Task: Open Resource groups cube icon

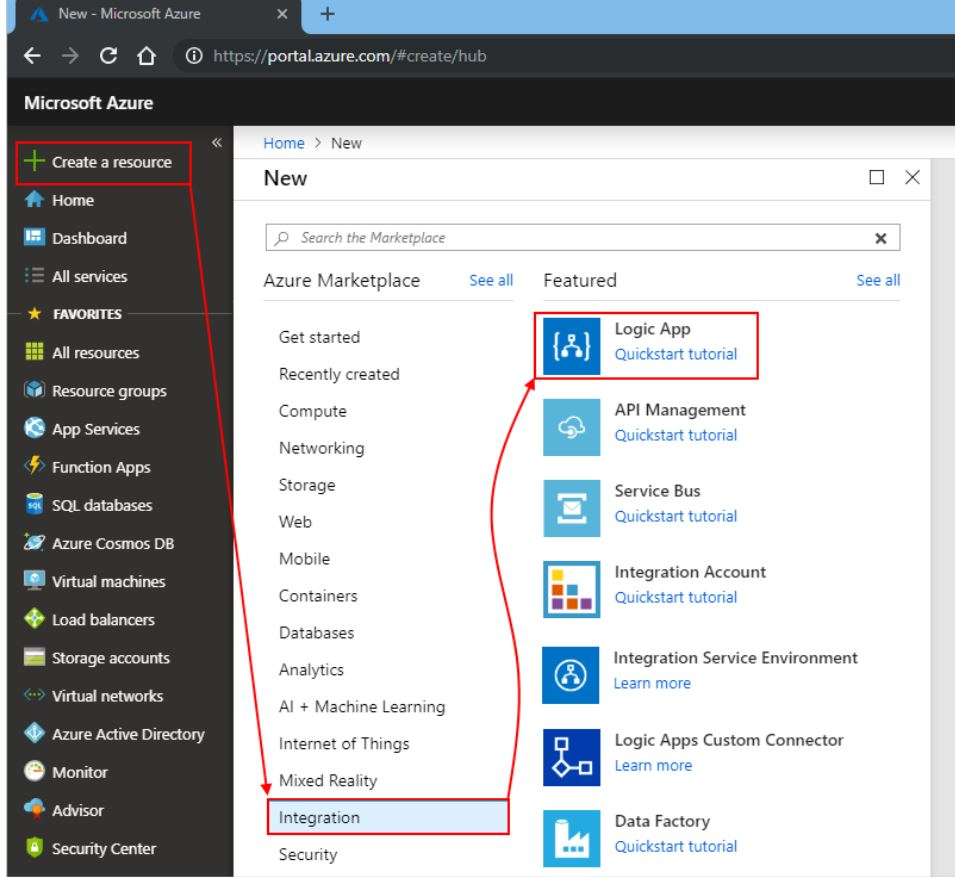Action: click(x=34, y=389)
